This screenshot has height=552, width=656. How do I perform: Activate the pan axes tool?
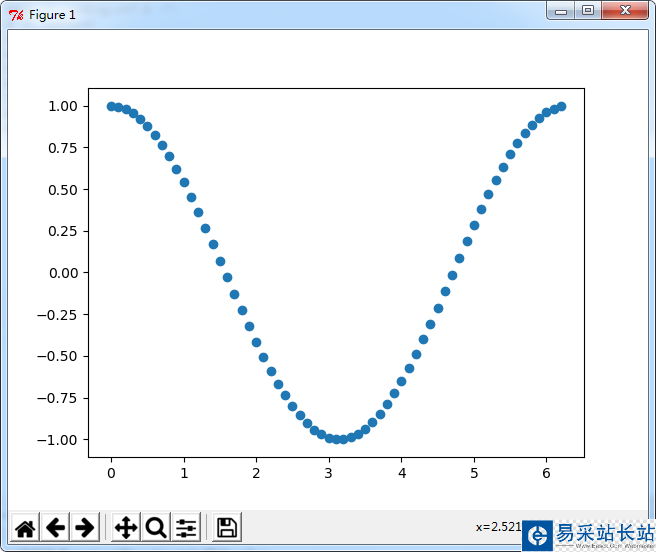126,527
